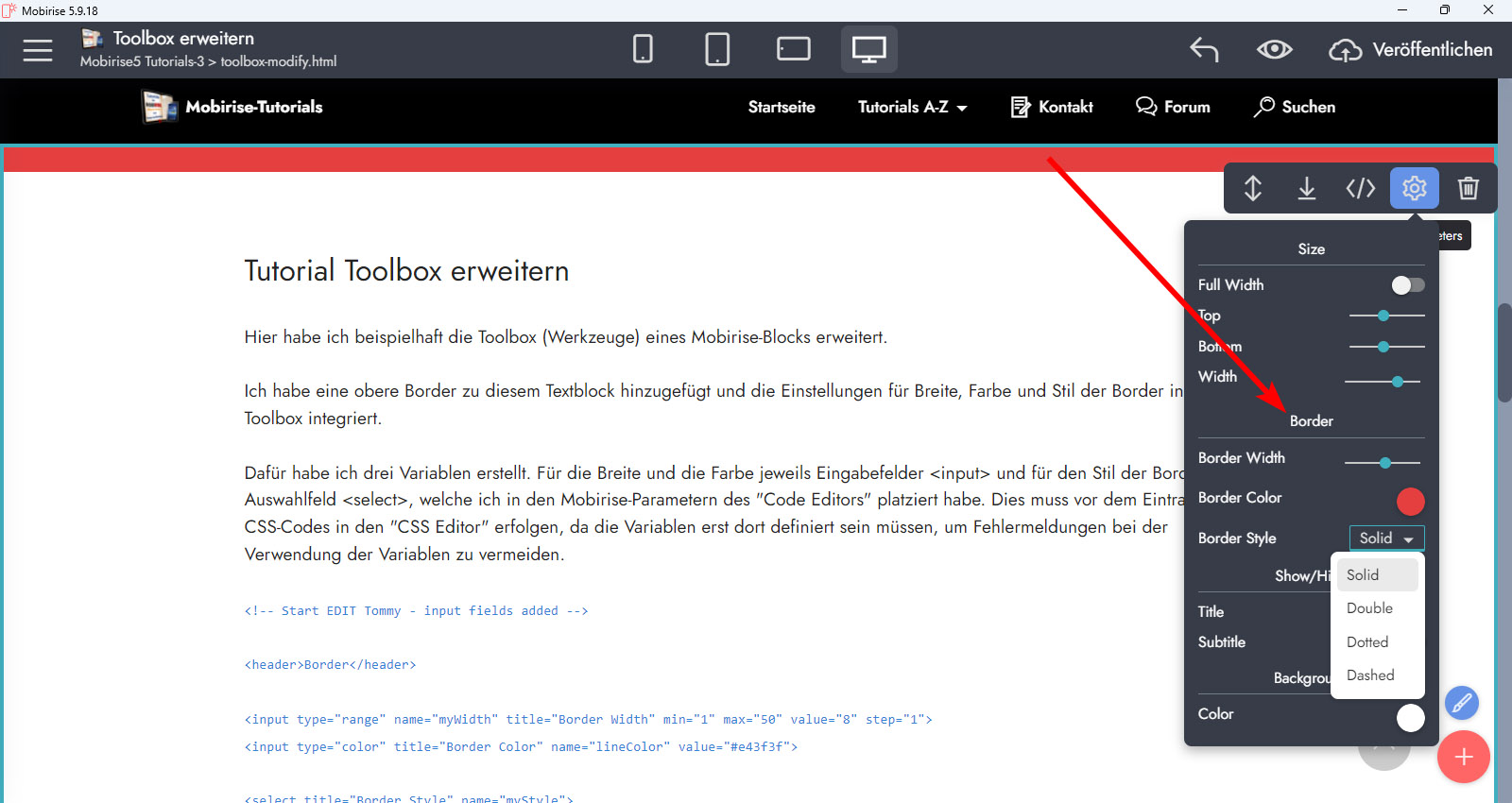Toggle the Full Width switch

pos(1408,285)
